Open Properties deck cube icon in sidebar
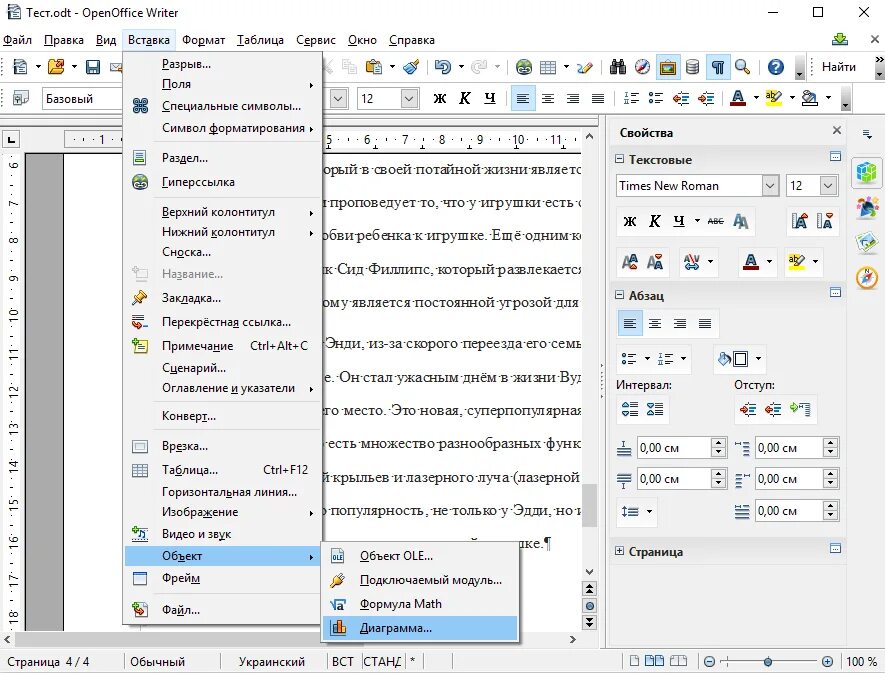The width and height of the screenshot is (885, 673). pyautogui.click(x=867, y=172)
